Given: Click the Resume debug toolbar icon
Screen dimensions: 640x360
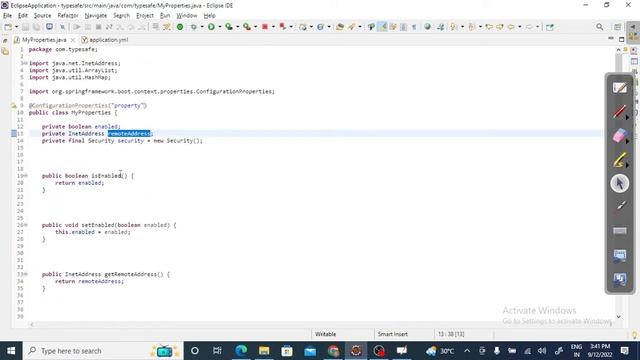Looking at the screenshot, I should [76, 27].
